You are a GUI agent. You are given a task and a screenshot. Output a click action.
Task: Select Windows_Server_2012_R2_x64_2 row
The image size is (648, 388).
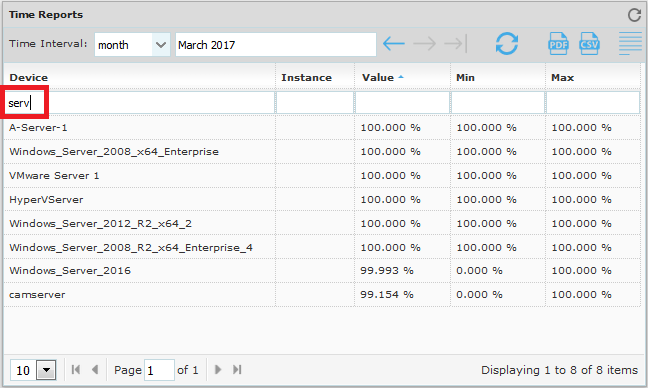click(322, 224)
